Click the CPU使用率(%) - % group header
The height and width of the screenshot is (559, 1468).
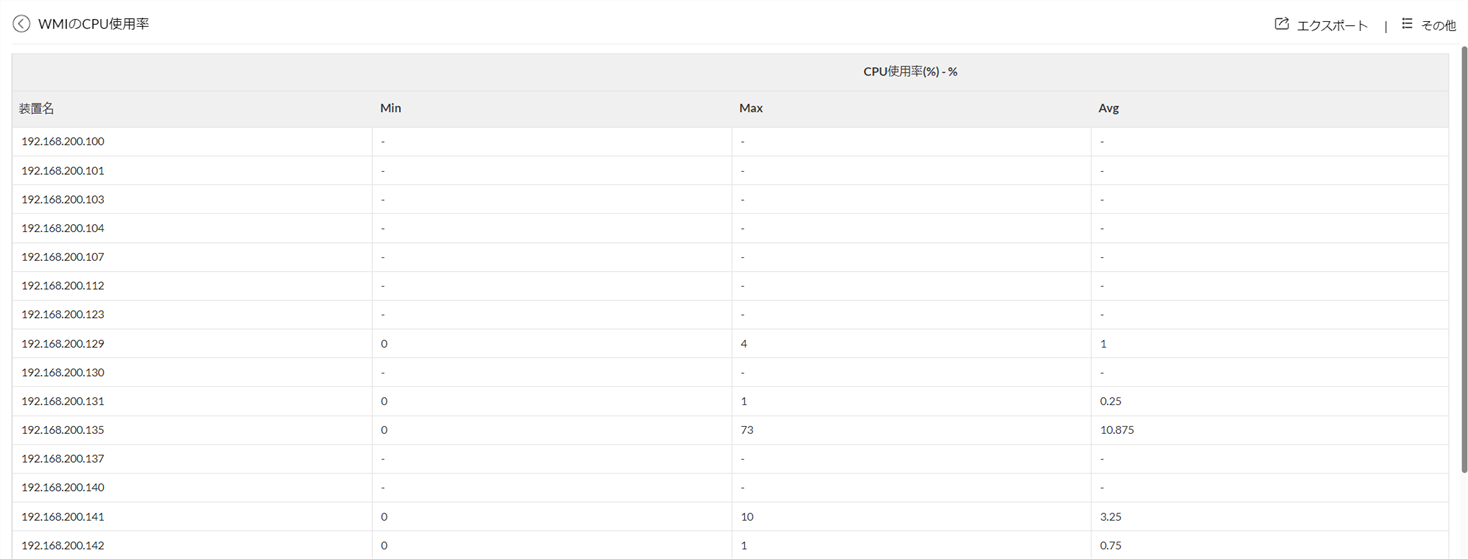(x=910, y=72)
